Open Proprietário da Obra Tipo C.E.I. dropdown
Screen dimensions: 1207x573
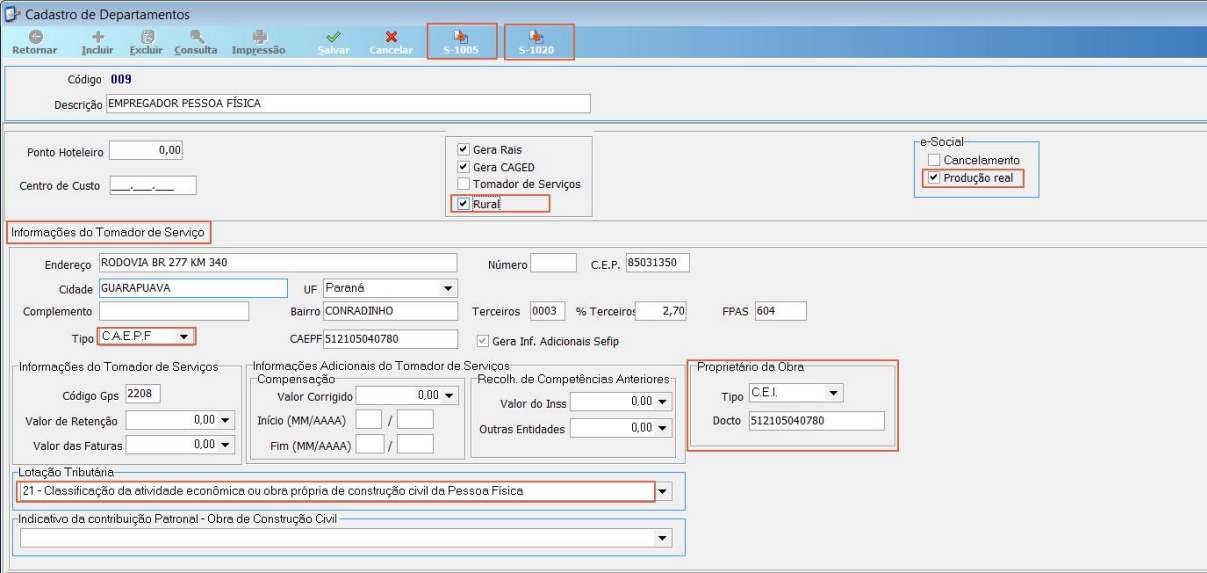pos(834,393)
